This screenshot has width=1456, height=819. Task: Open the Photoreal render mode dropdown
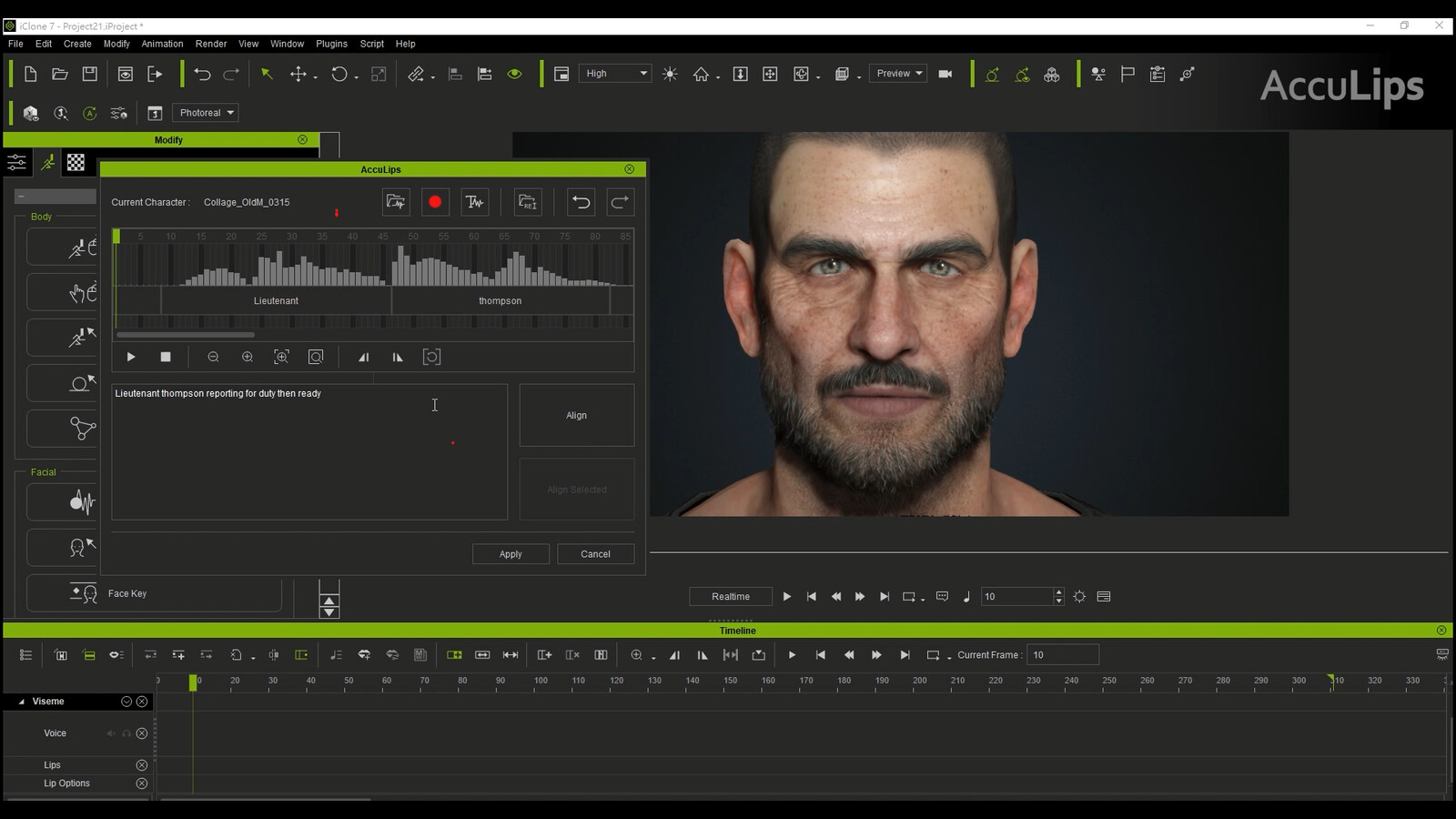pyautogui.click(x=204, y=112)
